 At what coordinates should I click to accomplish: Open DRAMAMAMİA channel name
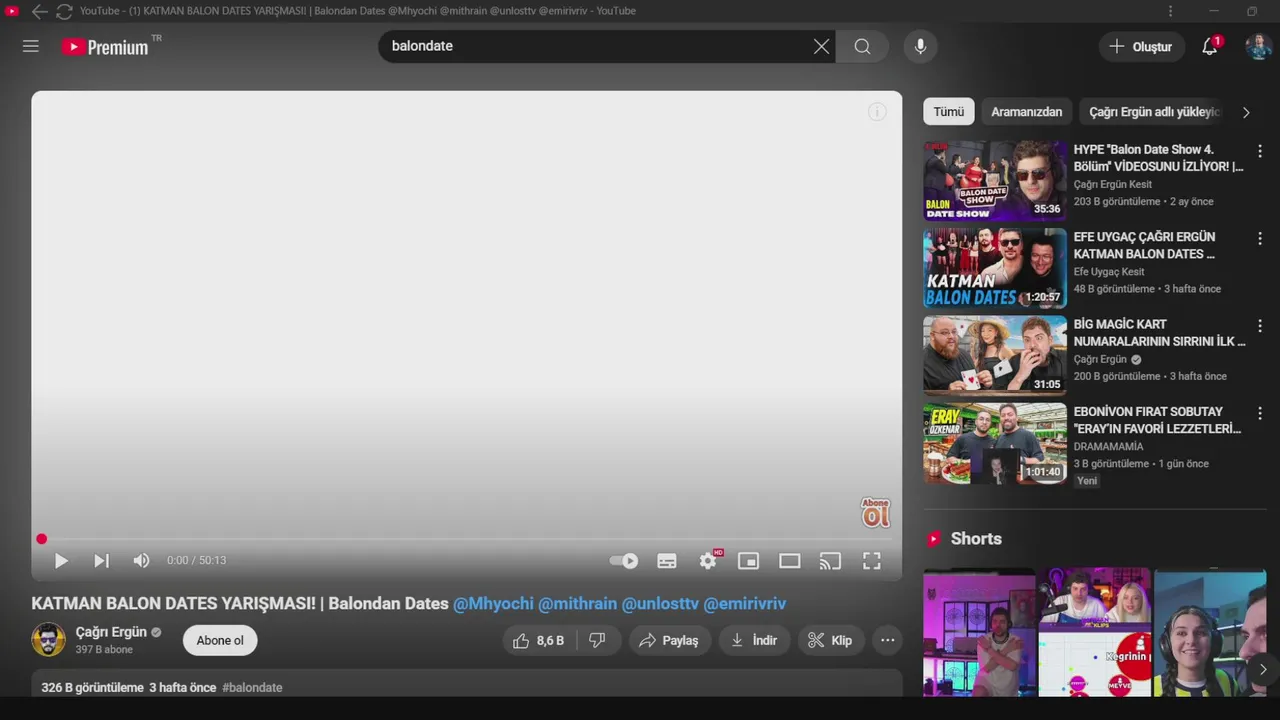coord(1108,447)
